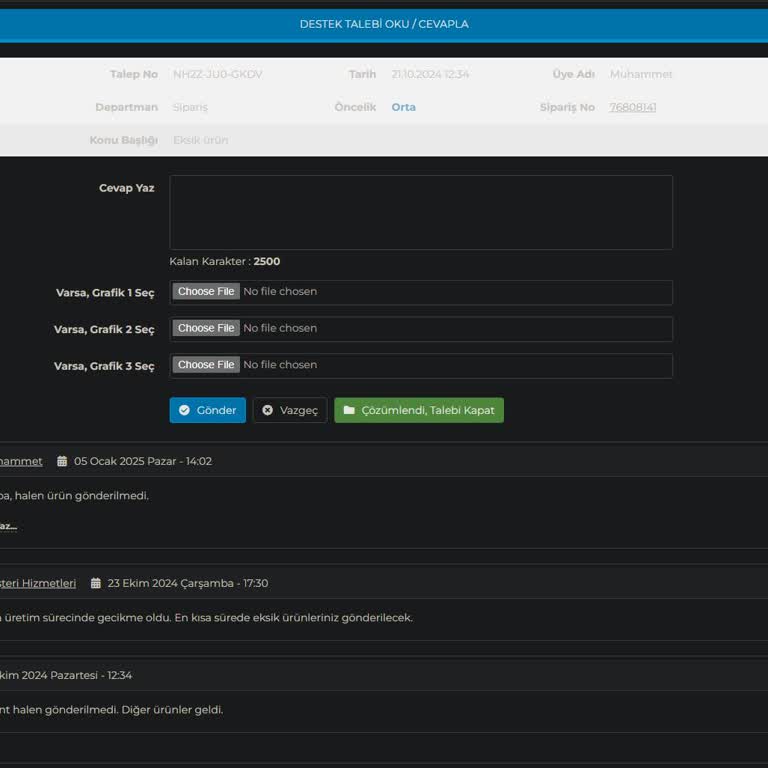Choose a file for Grafik 1
The height and width of the screenshot is (768, 768).
[206, 292]
